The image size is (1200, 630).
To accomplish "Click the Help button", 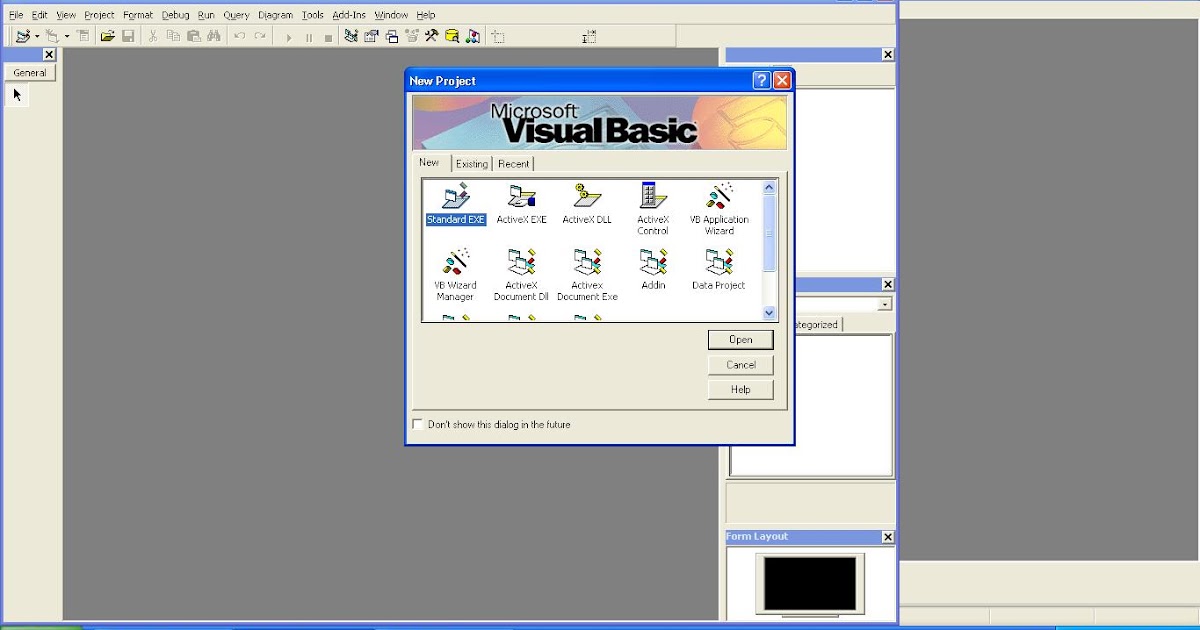I will click(740, 389).
